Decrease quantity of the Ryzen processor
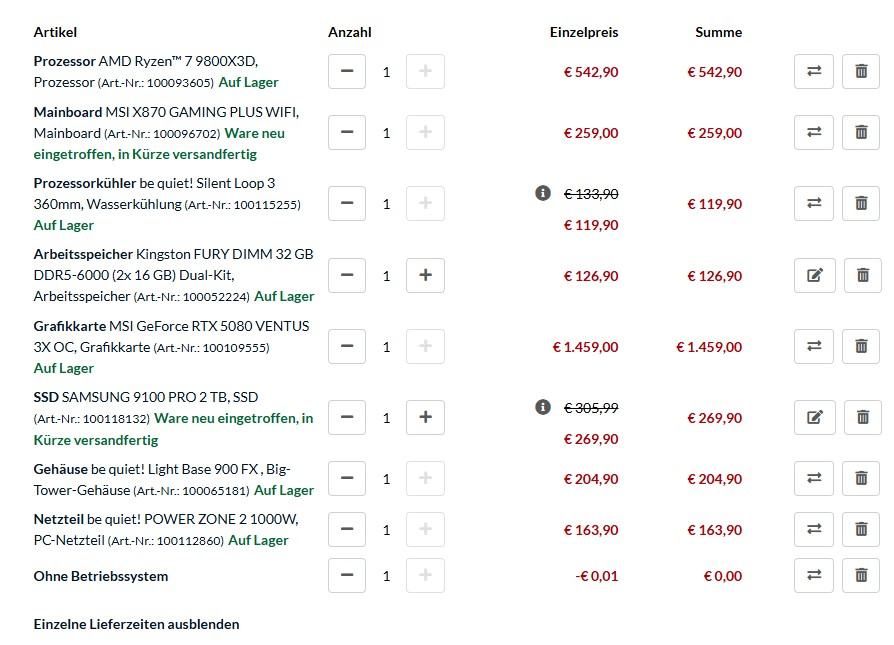The height and width of the screenshot is (645, 894). pos(347,72)
